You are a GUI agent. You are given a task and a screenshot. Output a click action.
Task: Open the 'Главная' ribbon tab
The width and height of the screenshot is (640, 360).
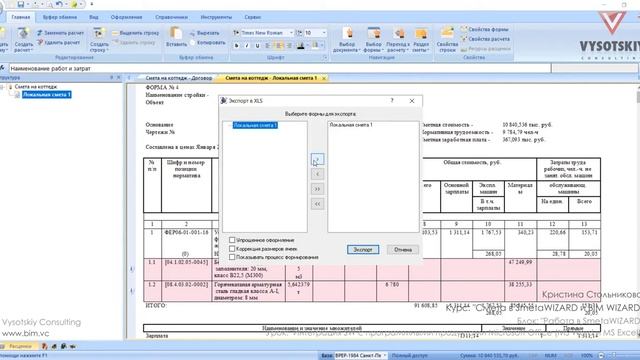click(x=21, y=17)
